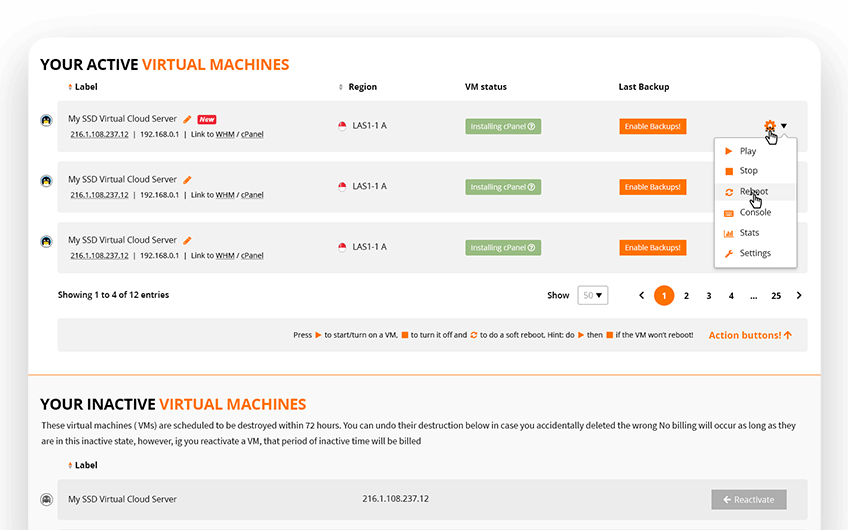
Task: Enable Backups for the first server
Action: (x=653, y=127)
